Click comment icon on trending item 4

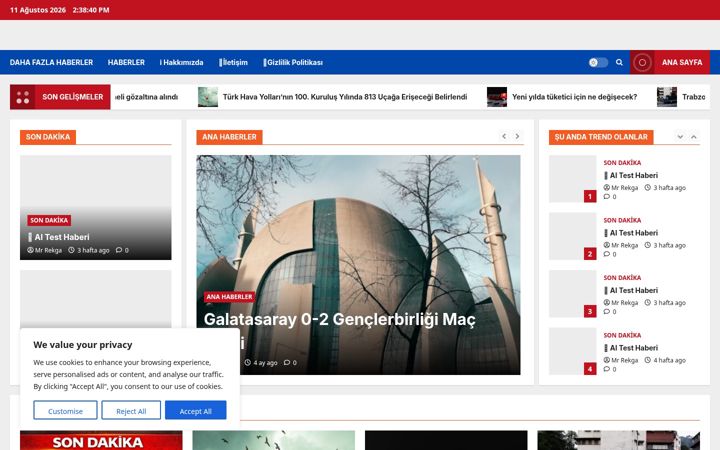click(x=607, y=369)
